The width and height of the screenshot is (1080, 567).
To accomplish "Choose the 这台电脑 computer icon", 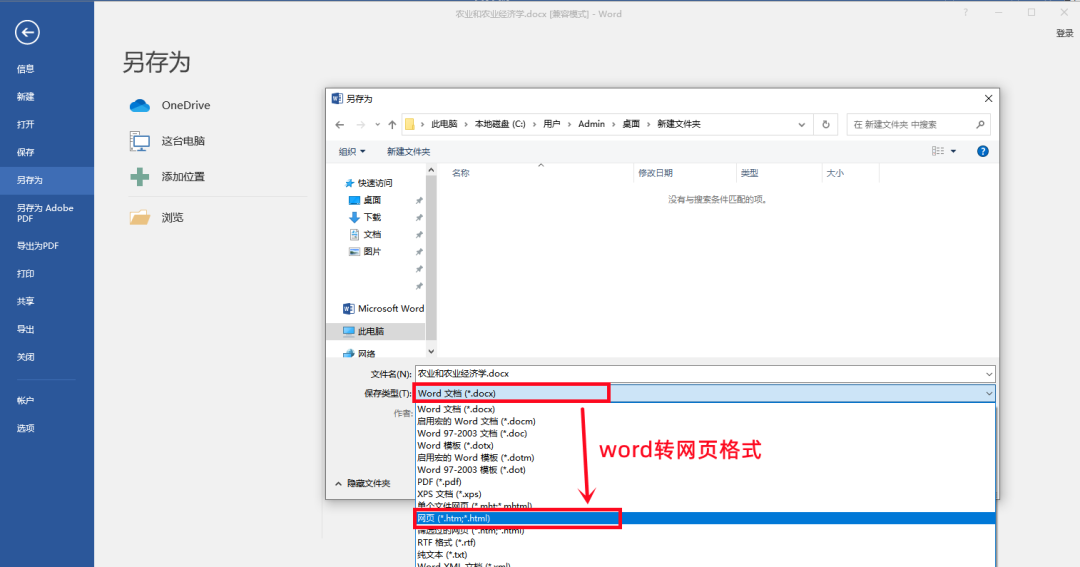I will click(140, 141).
